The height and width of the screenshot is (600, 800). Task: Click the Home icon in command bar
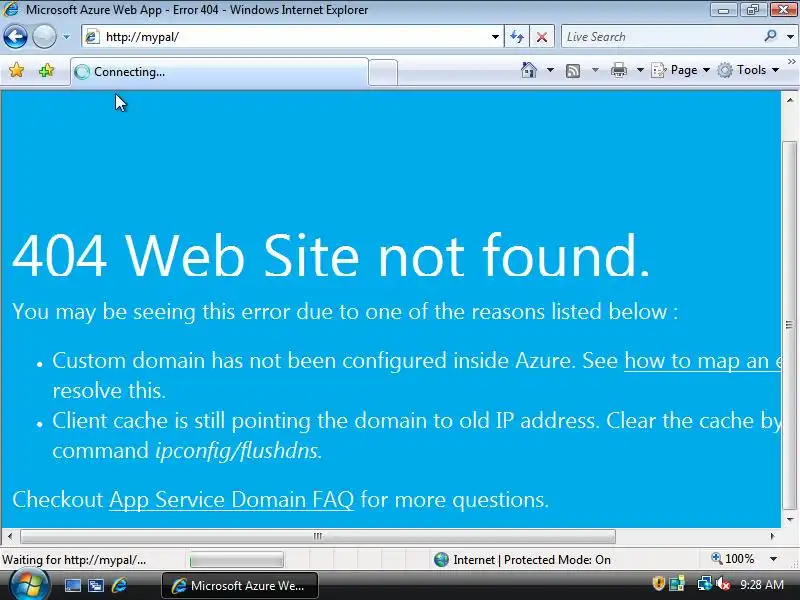click(x=529, y=70)
